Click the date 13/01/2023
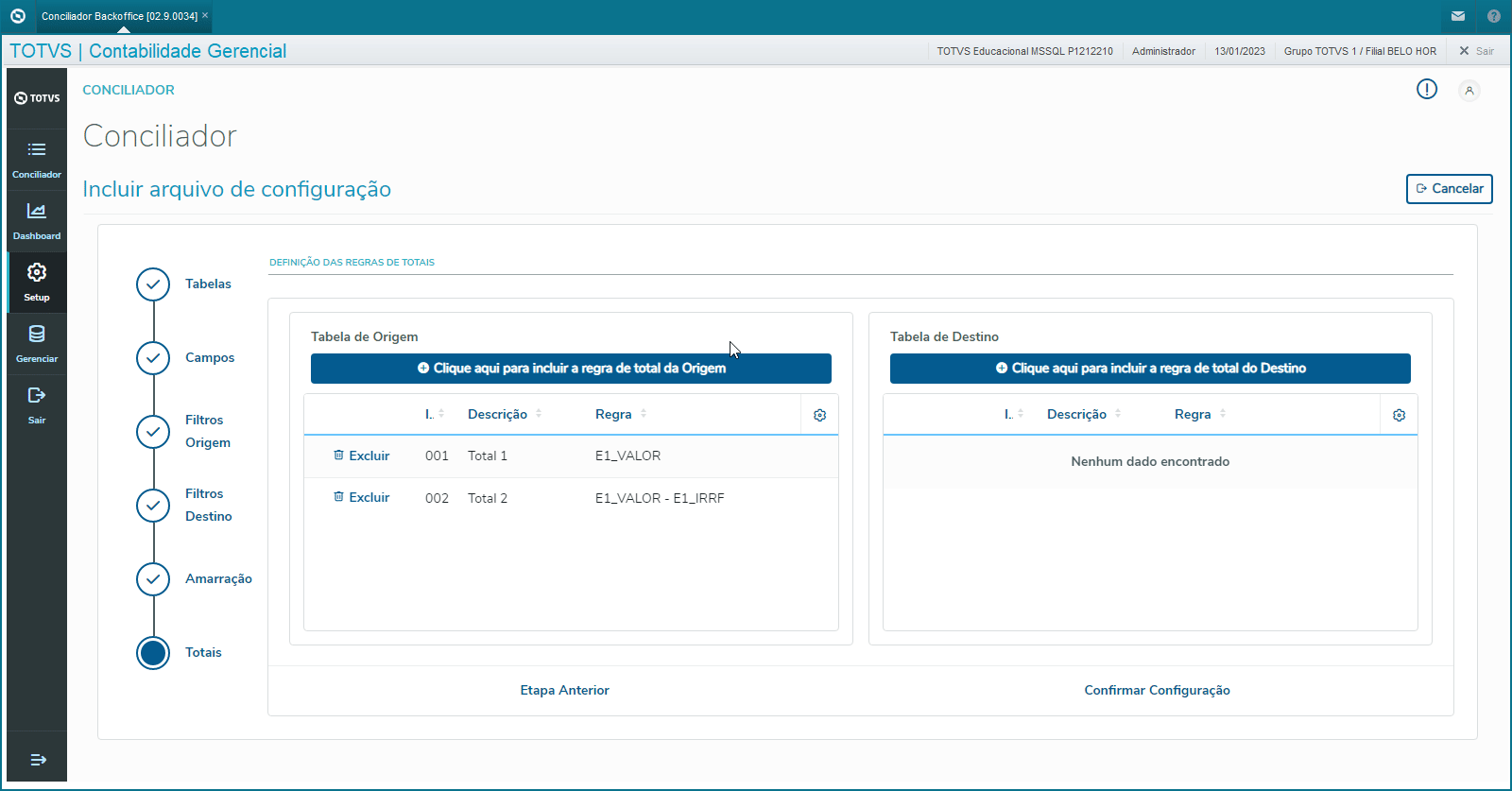Viewport: 1512px width, 791px height. coord(1240,51)
